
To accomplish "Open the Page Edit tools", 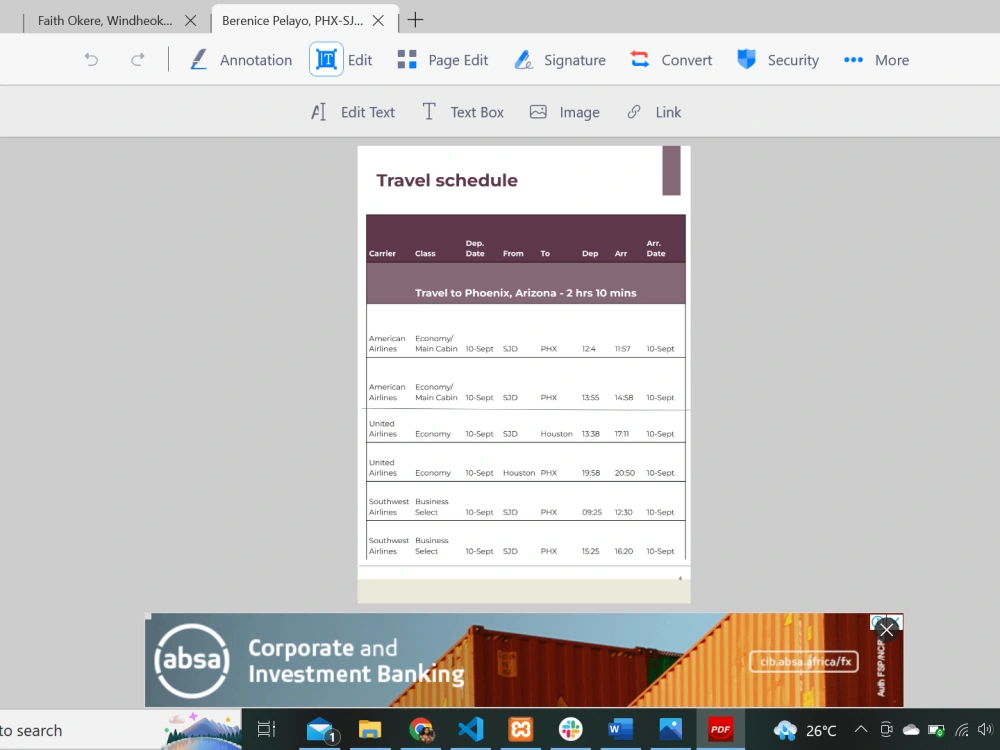I will pyautogui.click(x=443, y=60).
